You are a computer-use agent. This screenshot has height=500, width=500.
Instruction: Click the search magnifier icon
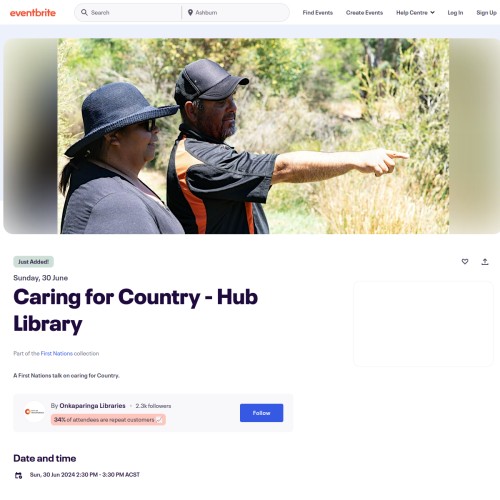[84, 13]
